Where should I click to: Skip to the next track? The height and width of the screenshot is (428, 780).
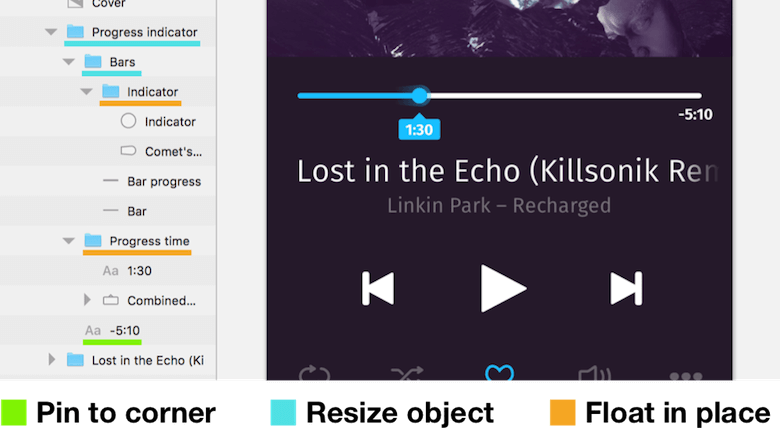[x=626, y=288]
